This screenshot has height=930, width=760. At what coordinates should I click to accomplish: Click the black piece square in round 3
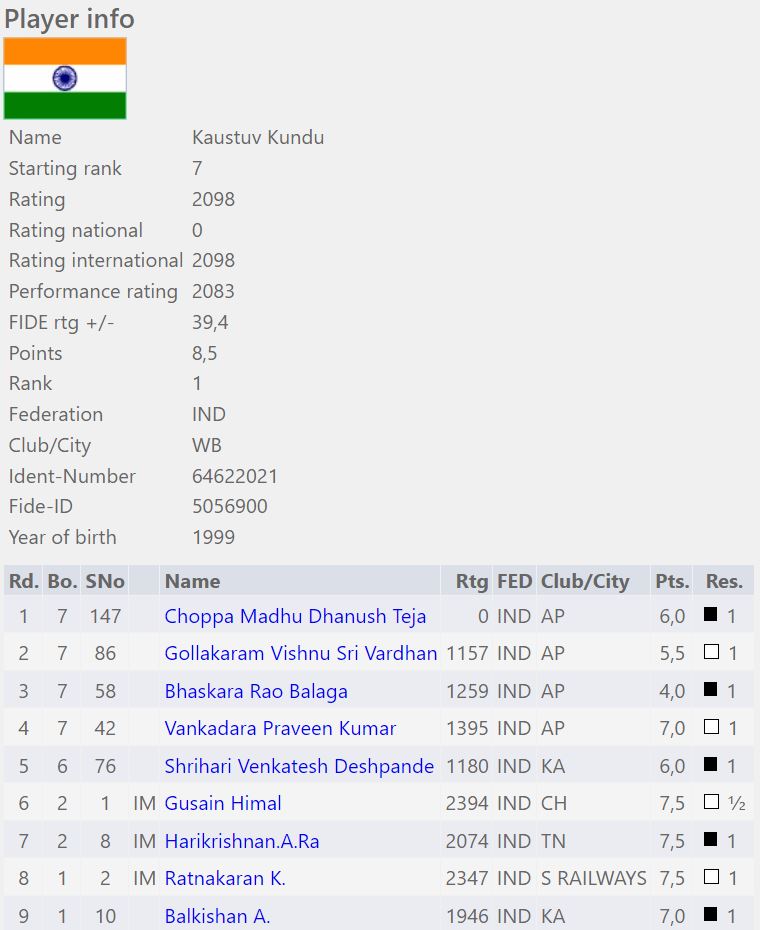point(711,690)
